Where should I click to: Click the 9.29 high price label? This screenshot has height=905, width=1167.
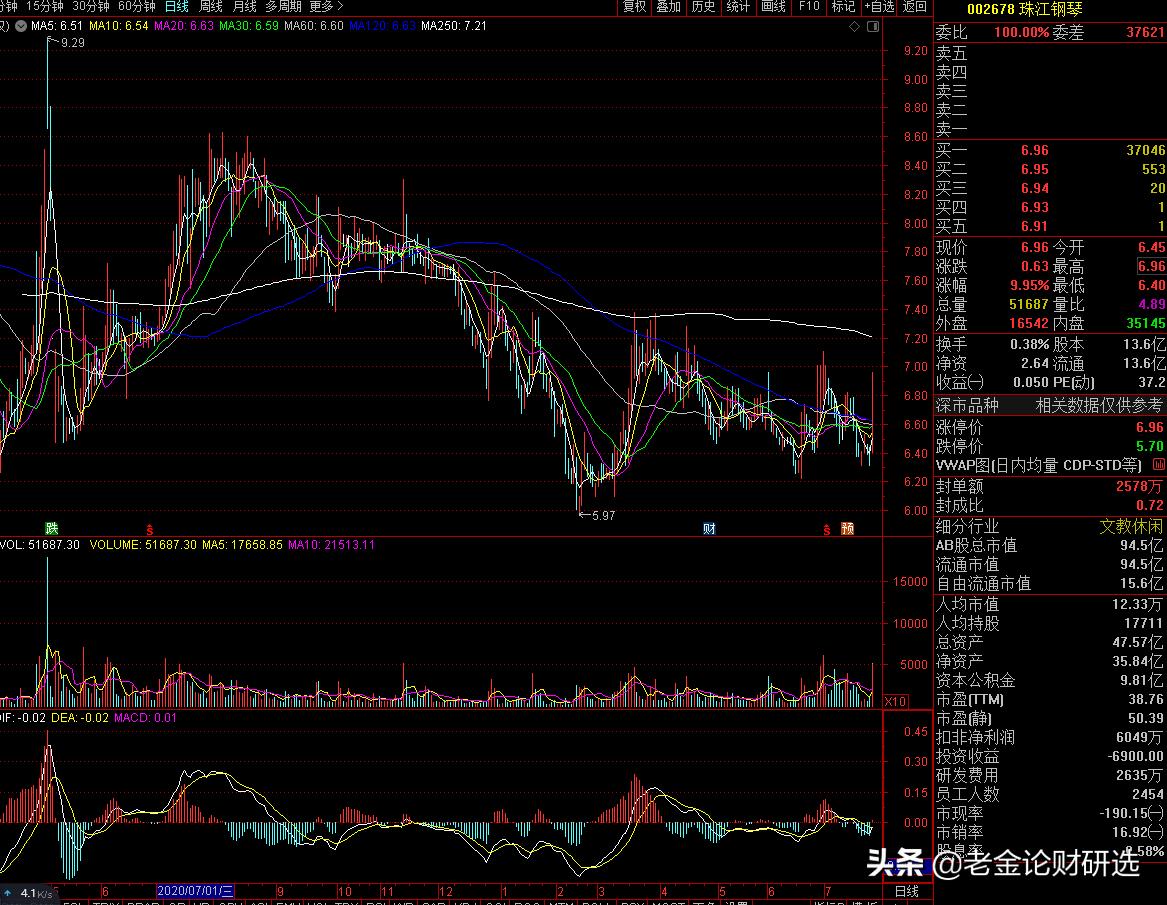click(72, 43)
